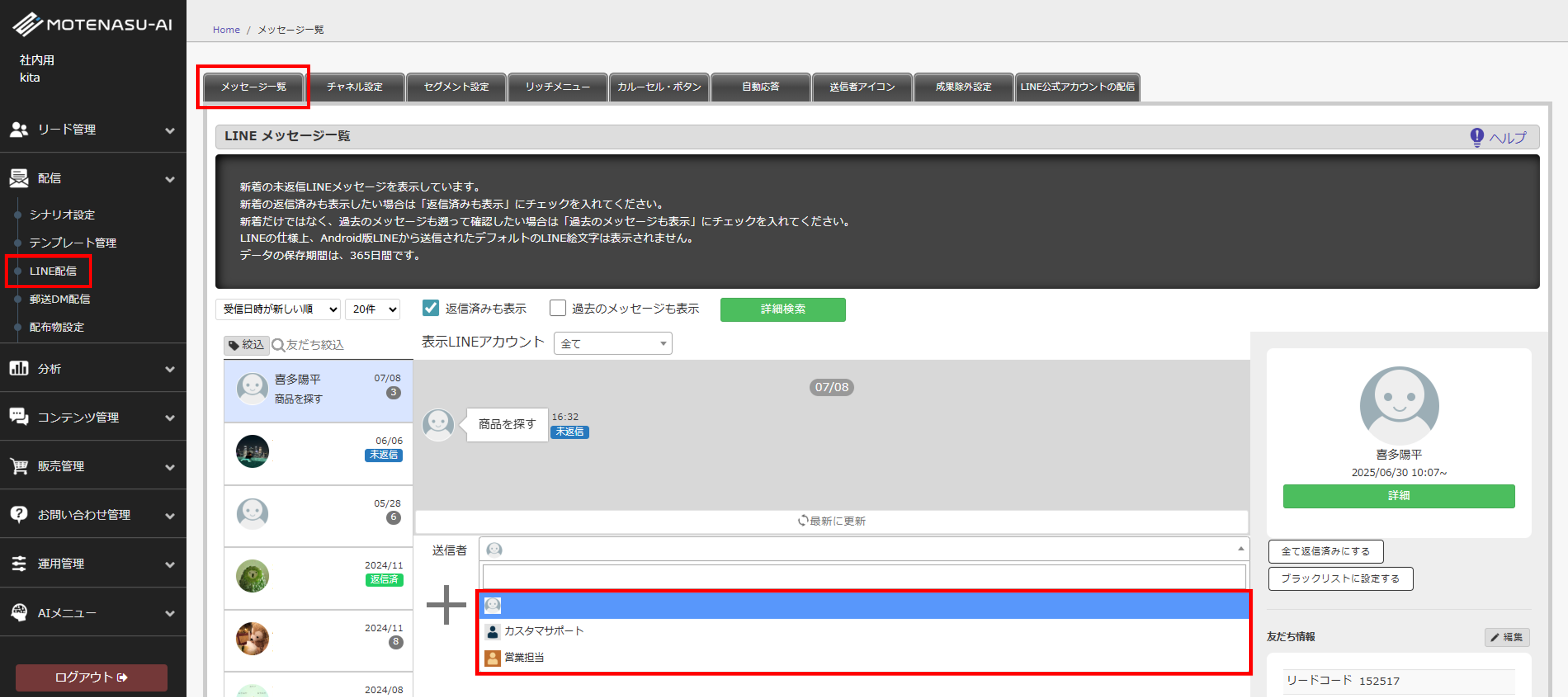Open the 表示LINEアカウント 全て dropdown
Screen dimensions: 1568x698
(x=612, y=344)
